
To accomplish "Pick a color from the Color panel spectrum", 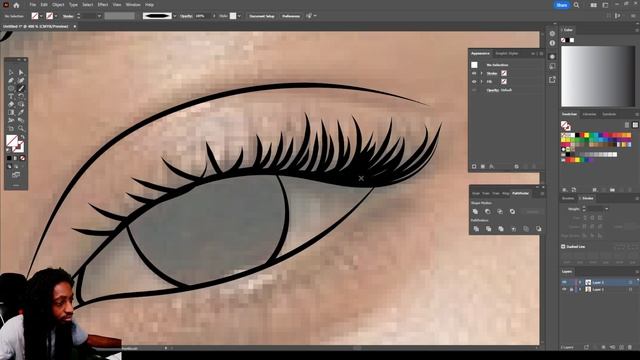I will pyautogui.click(x=598, y=76).
